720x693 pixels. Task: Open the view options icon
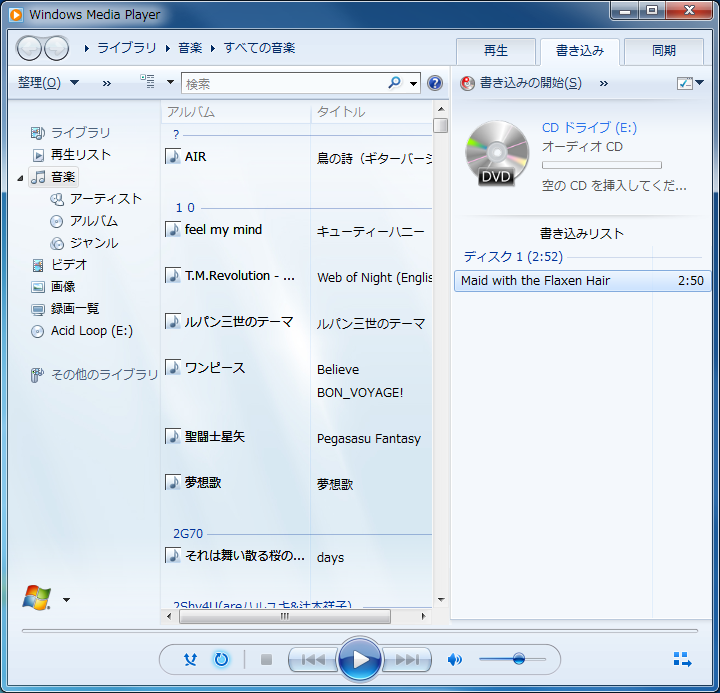[148, 82]
